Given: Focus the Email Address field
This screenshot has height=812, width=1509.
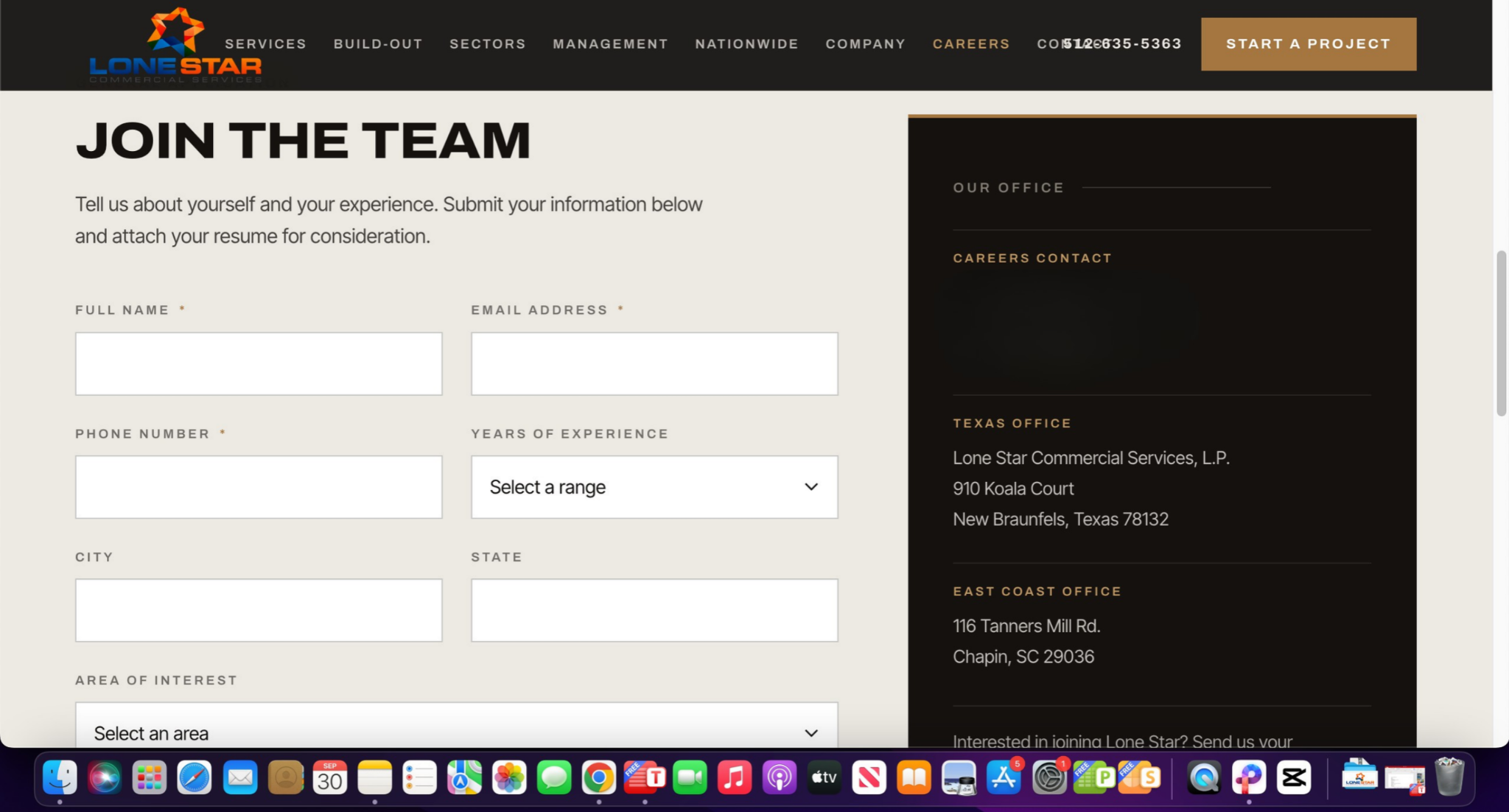Looking at the screenshot, I should coord(654,364).
